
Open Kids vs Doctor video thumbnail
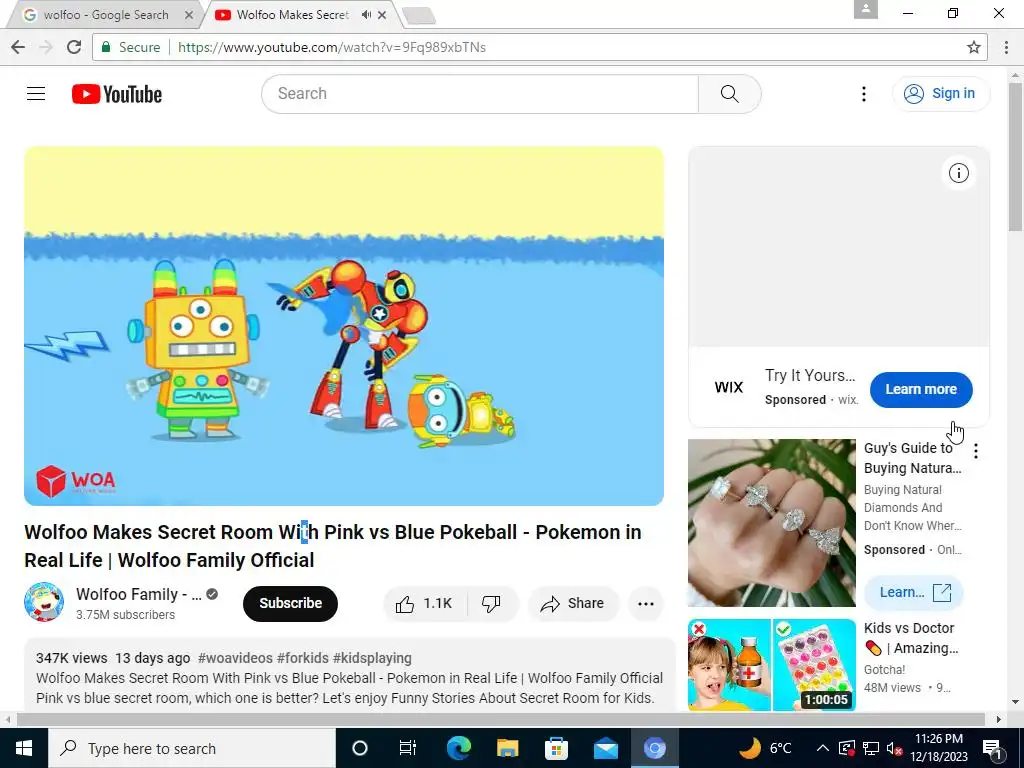(771, 665)
